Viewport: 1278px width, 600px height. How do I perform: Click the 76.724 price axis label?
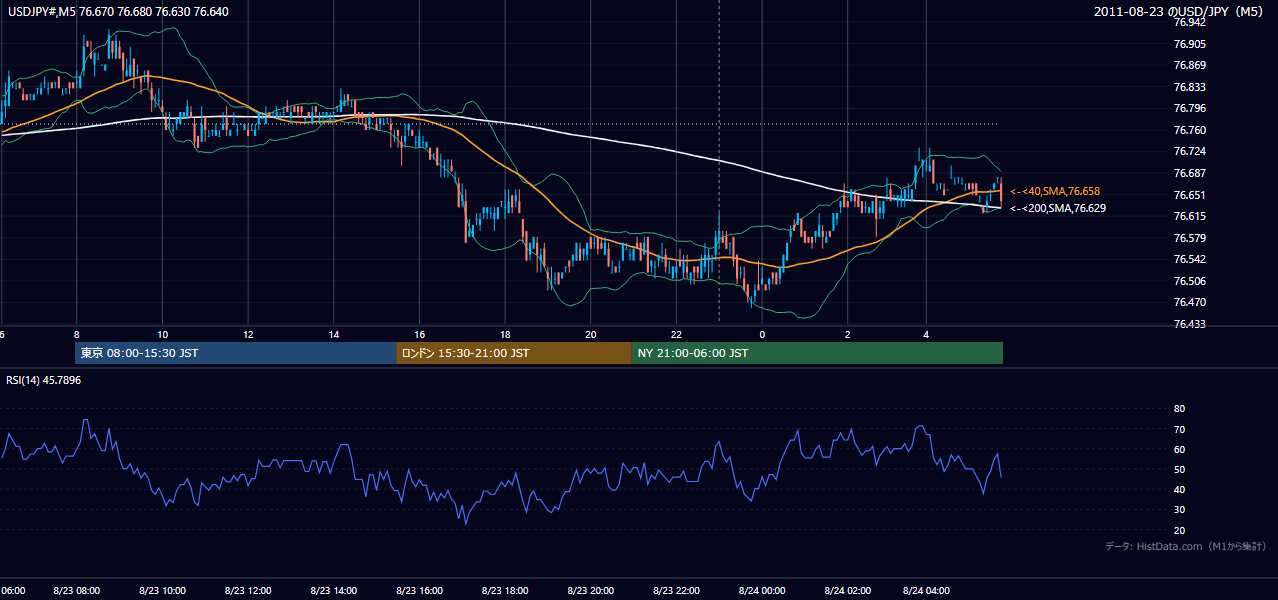1190,151
